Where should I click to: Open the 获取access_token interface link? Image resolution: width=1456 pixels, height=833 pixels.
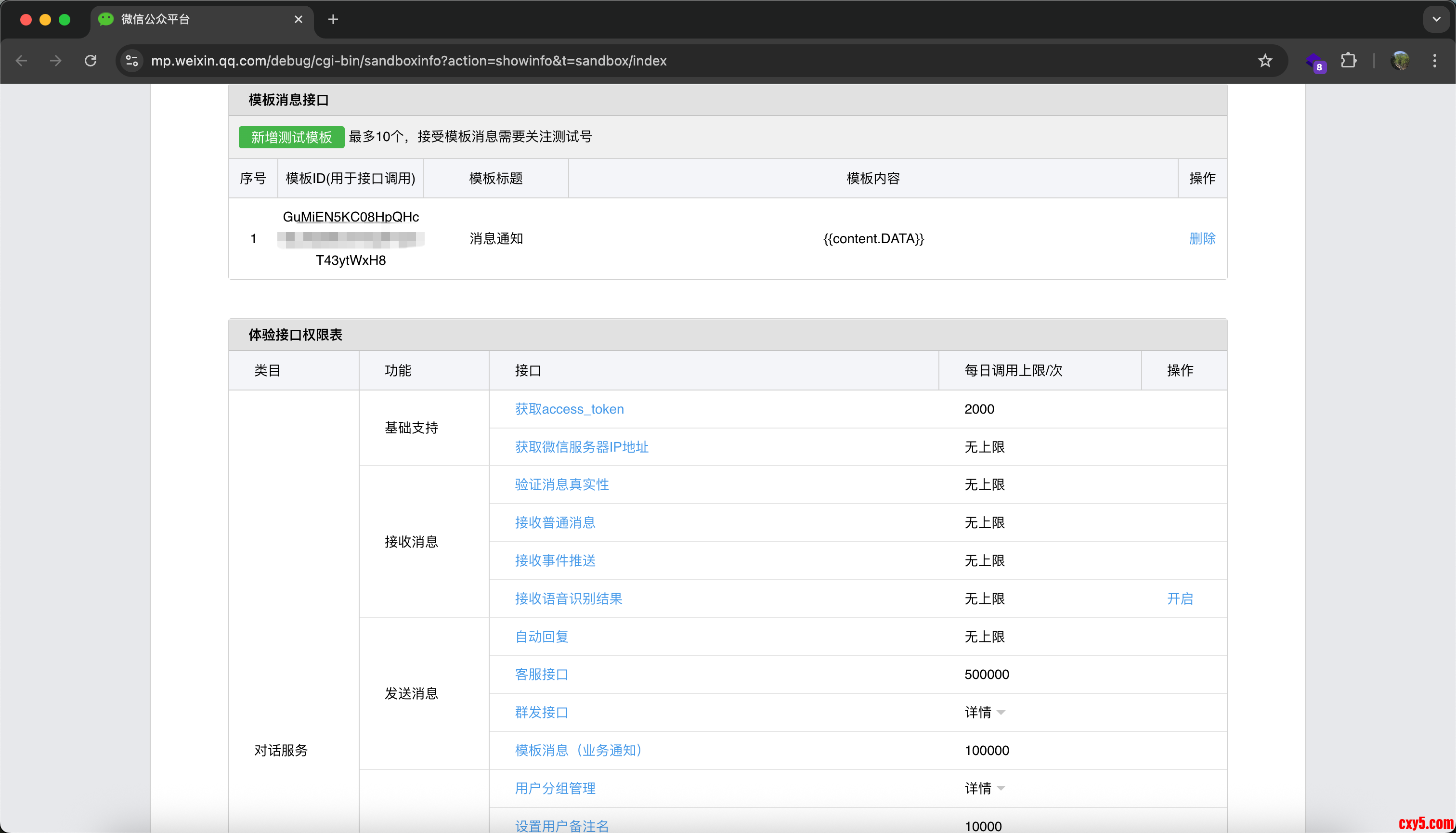[x=569, y=409]
